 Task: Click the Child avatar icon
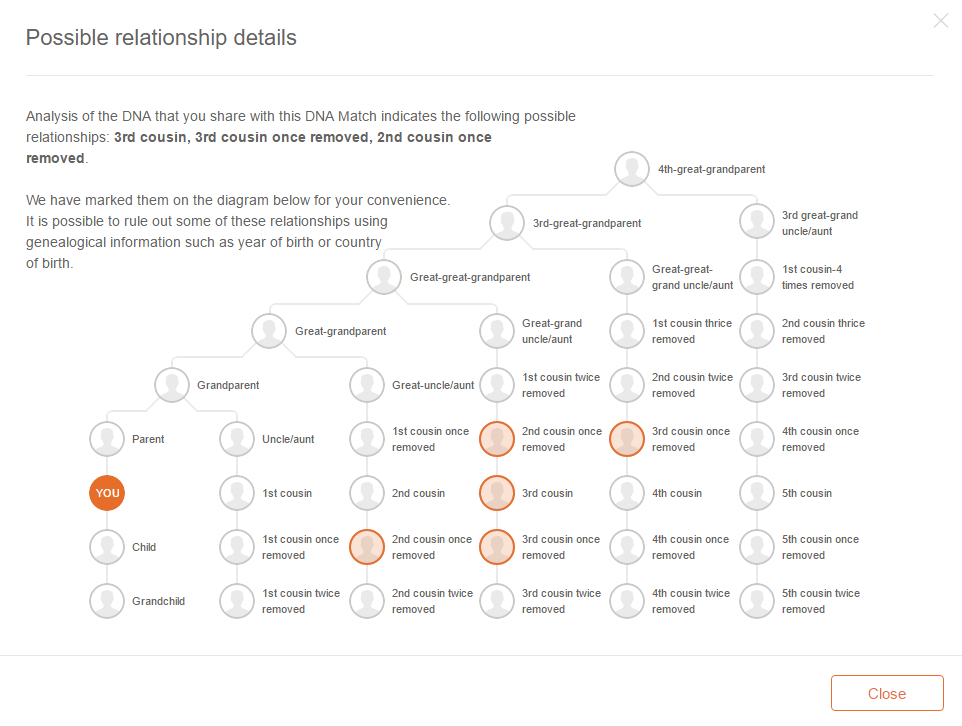[107, 547]
